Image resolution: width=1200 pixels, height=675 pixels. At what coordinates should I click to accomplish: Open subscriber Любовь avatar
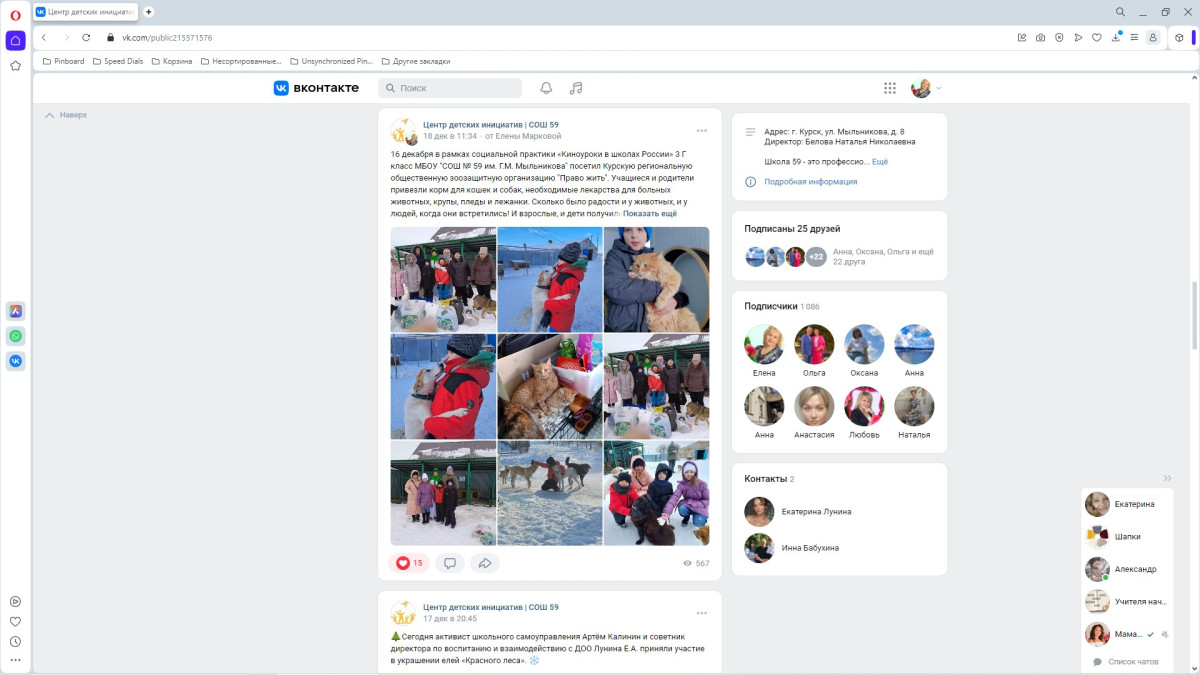click(864, 407)
